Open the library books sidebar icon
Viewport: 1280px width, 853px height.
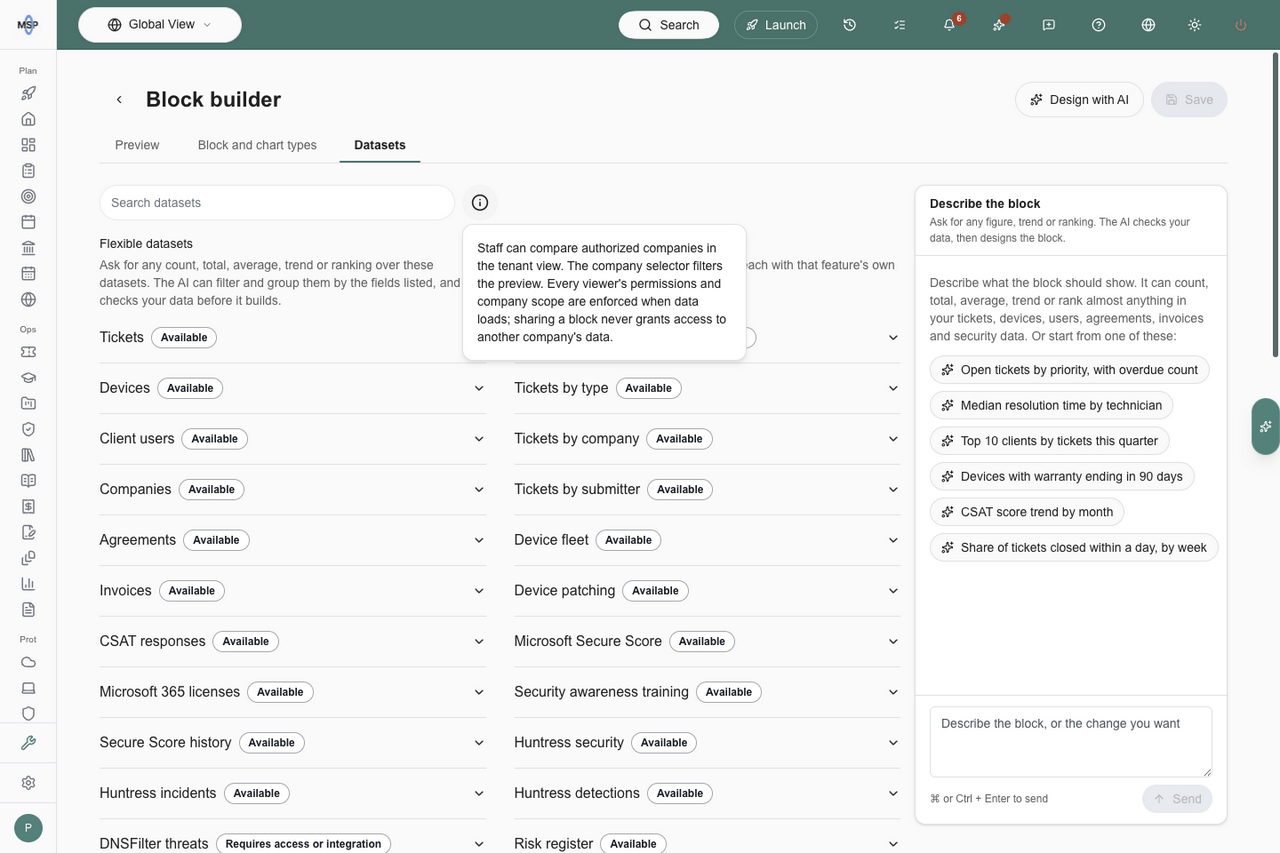coord(28,455)
